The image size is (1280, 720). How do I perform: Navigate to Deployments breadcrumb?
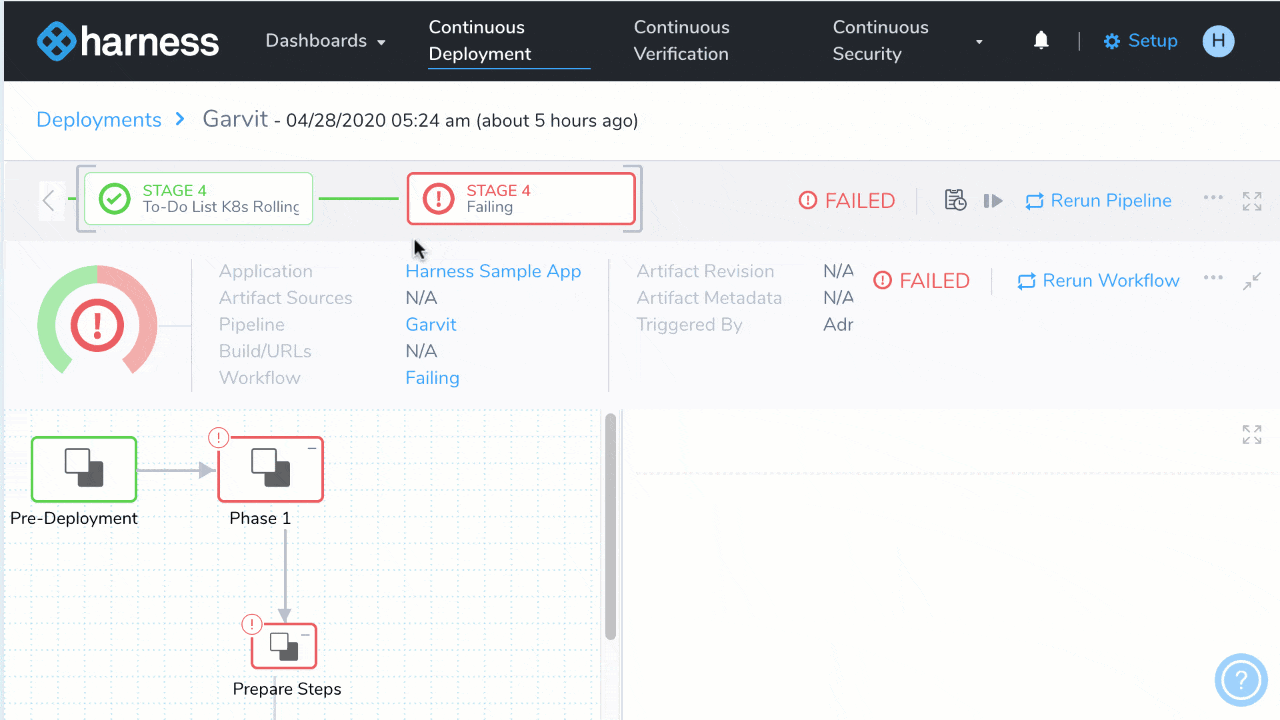(x=99, y=120)
